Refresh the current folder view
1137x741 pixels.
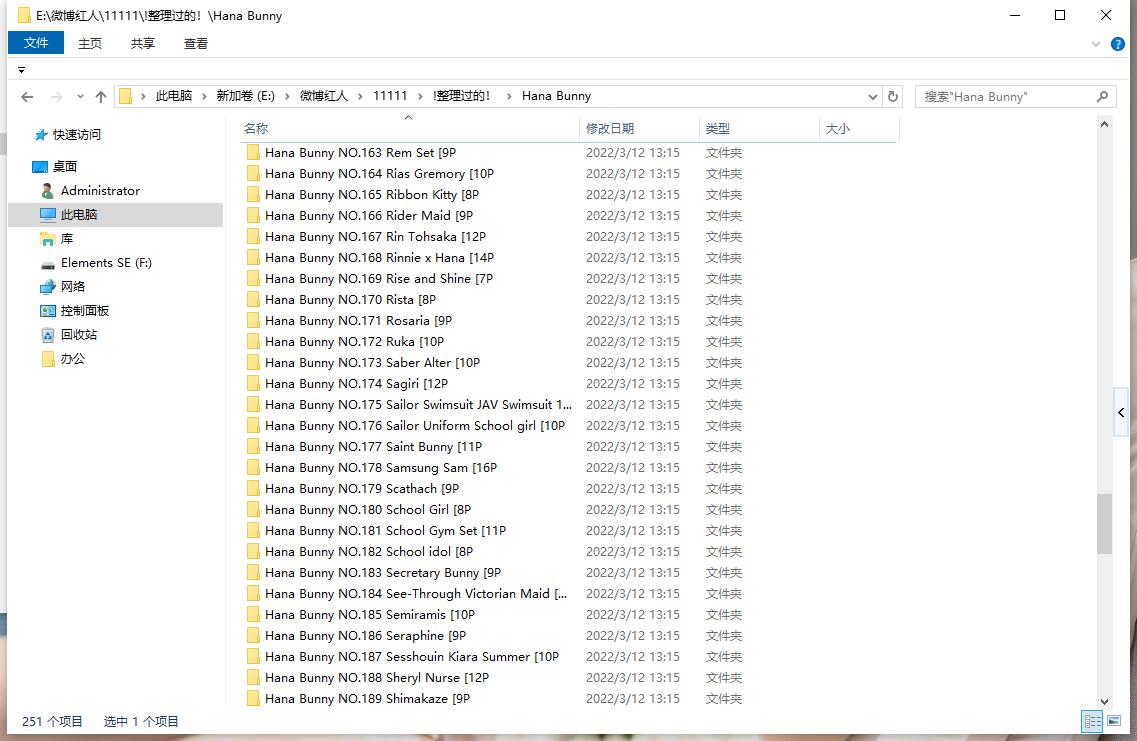893,96
